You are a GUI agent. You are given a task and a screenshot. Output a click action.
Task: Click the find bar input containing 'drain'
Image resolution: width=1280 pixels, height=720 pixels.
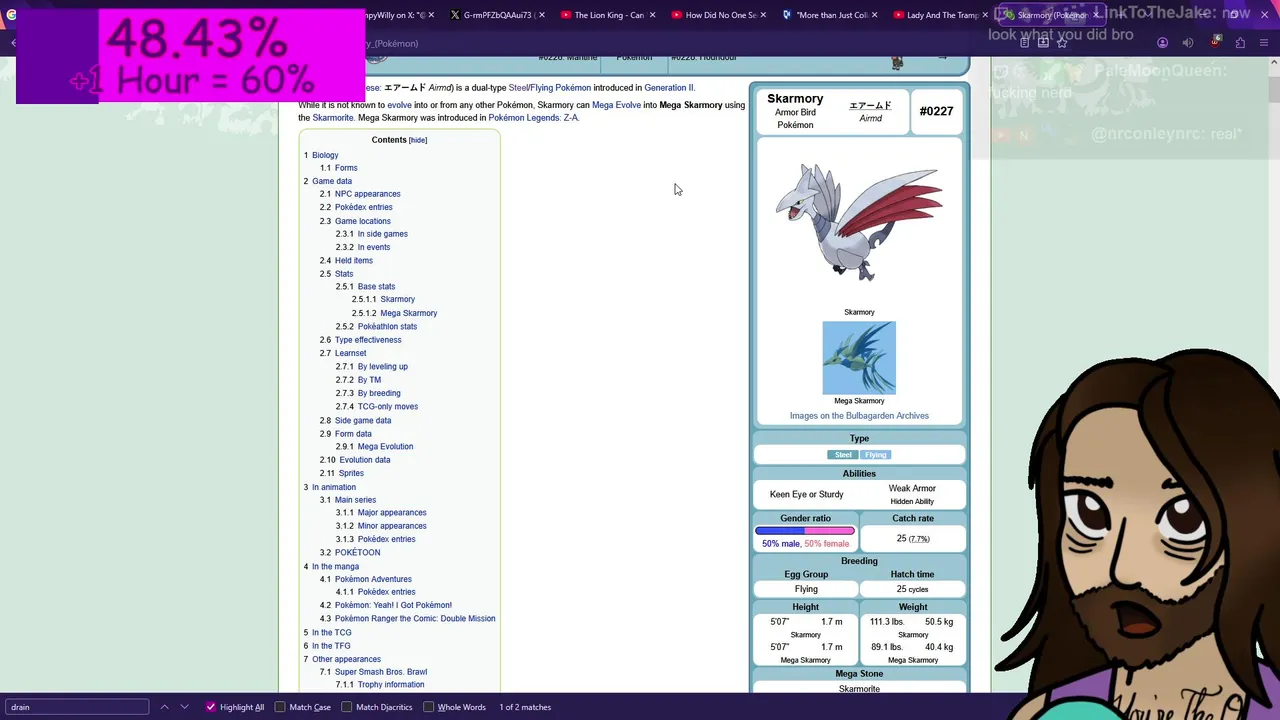(x=77, y=707)
